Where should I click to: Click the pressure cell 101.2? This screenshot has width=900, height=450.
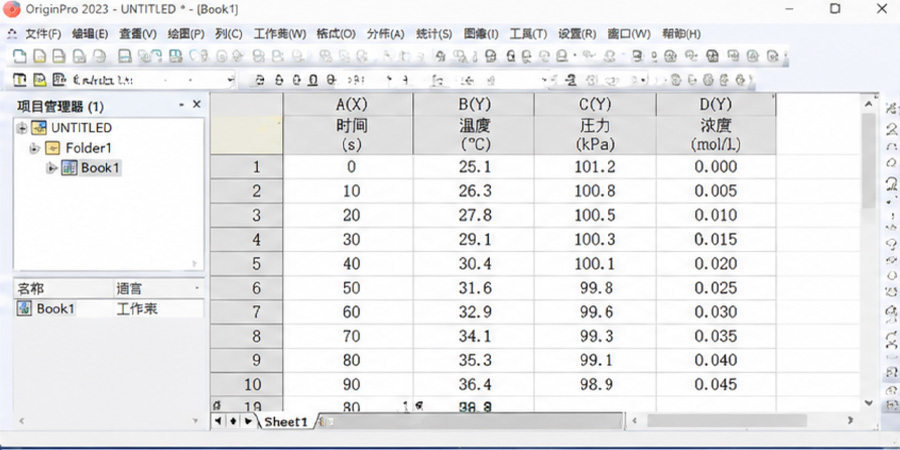click(x=595, y=167)
